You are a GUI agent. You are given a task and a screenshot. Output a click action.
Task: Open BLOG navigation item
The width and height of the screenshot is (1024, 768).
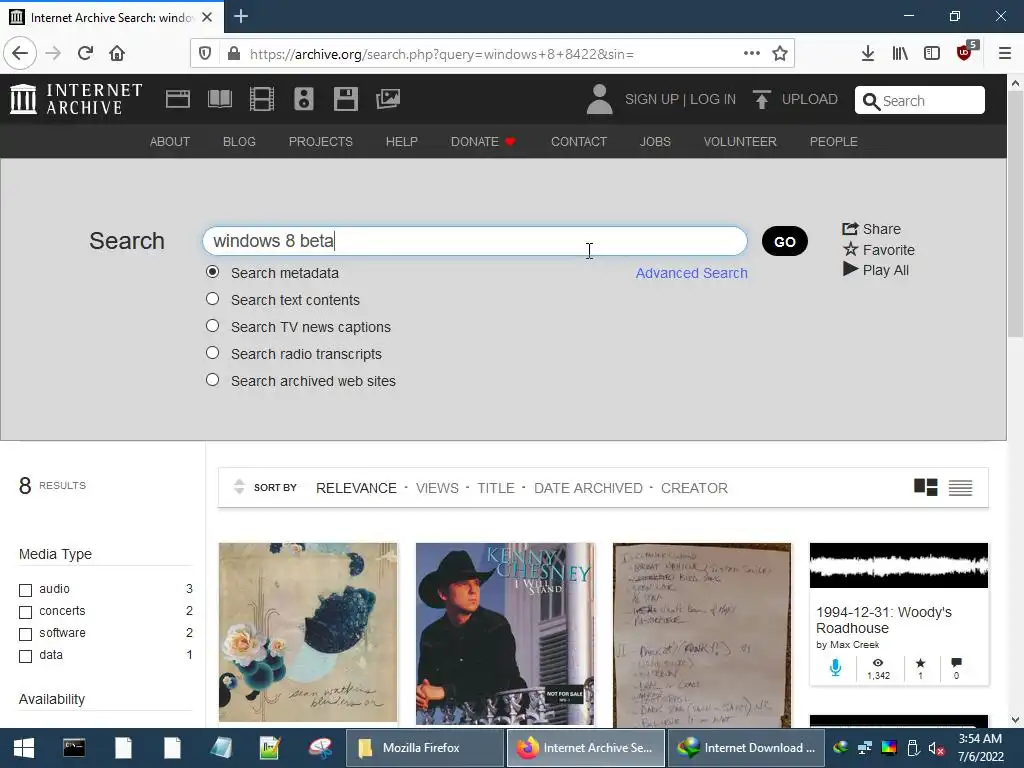[239, 142]
